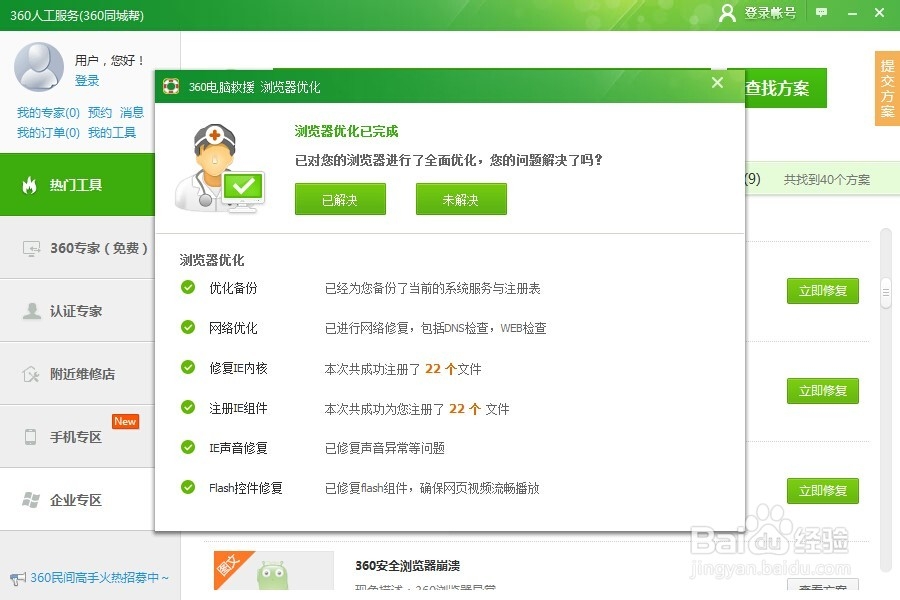This screenshot has width=900, height=600.
Task: Click green check next to Flash控件修复
Action: (x=188, y=487)
